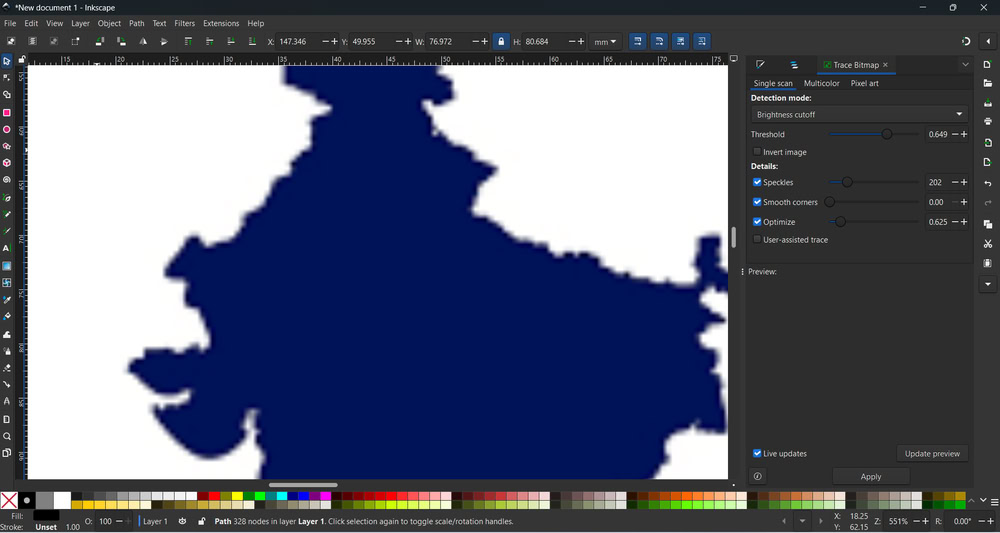1000x533 pixels.
Task: Open Fill and Stroke panel tab icon
Action: tap(760, 65)
